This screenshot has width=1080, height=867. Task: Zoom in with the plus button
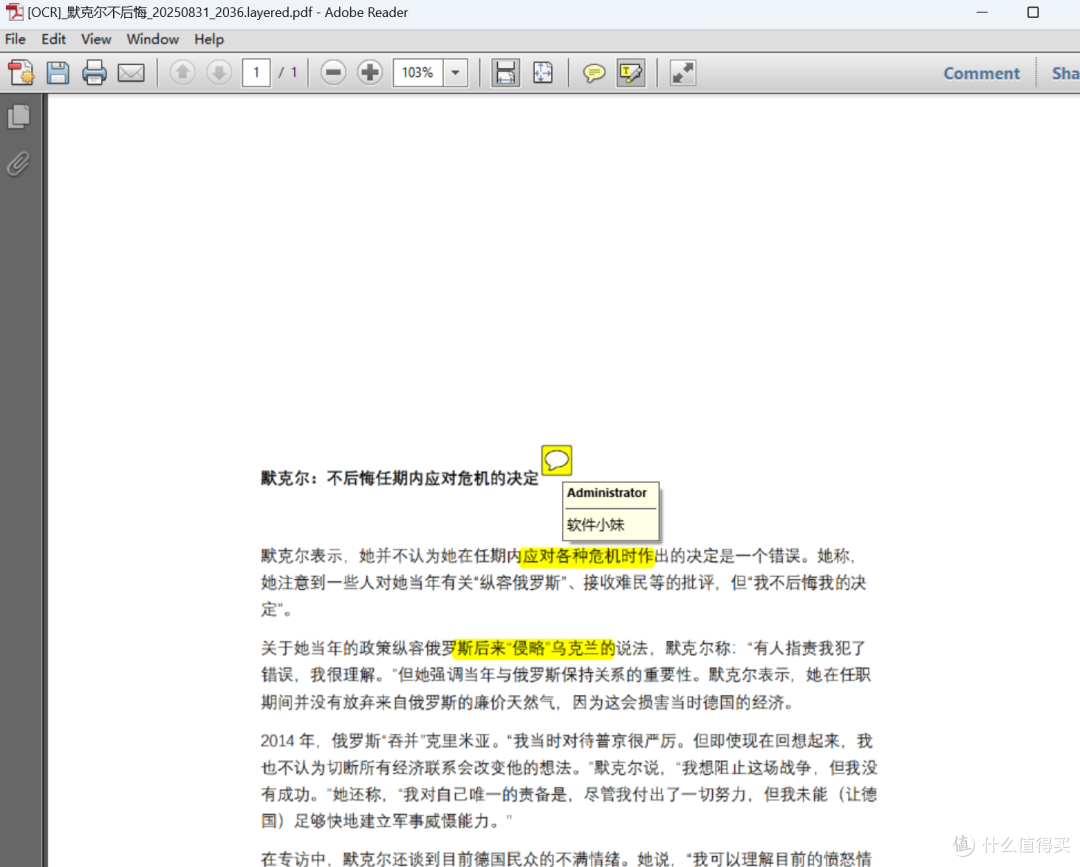tap(370, 72)
